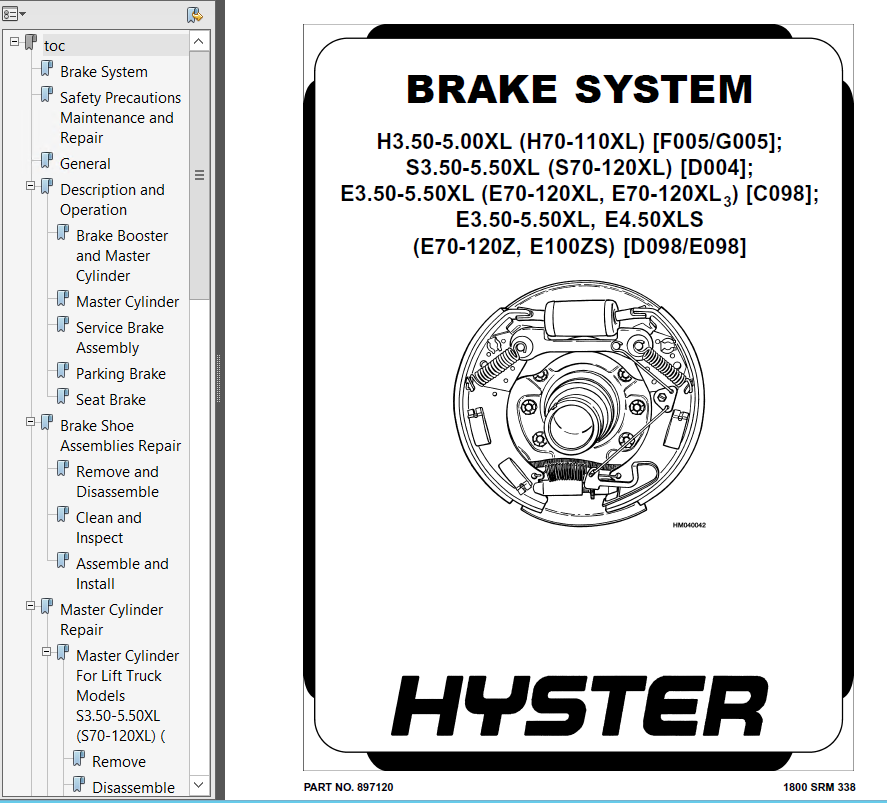Open Remove and Disassemble bookmark

(x=117, y=482)
